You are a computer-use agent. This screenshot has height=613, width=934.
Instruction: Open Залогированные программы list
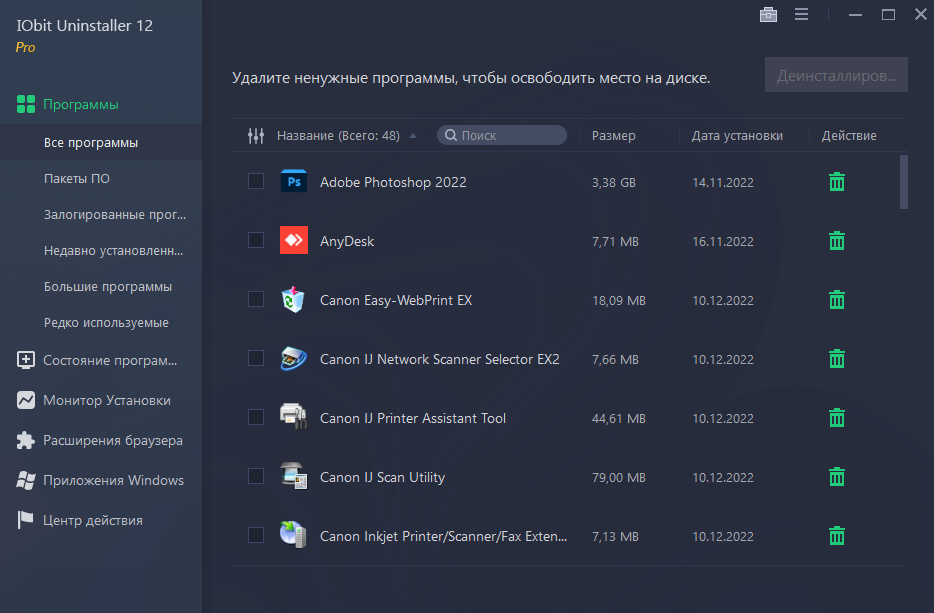tap(115, 214)
